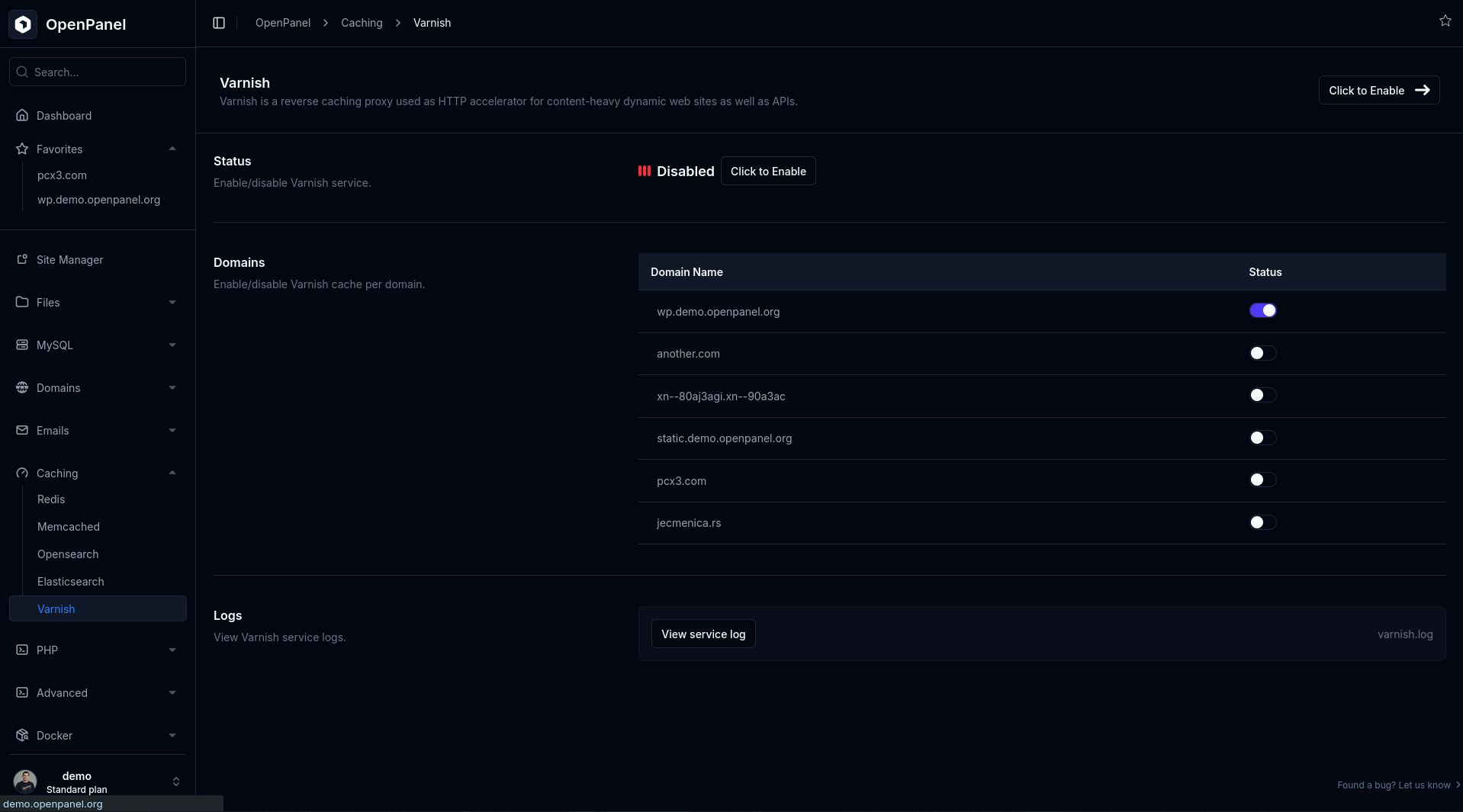Add page to favorites star icon
1463x812 pixels.
(1445, 21)
